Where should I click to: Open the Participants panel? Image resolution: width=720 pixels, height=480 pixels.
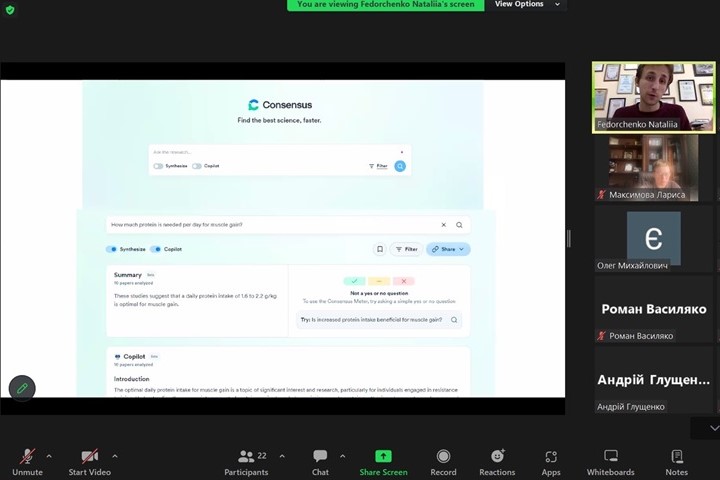coord(246,456)
